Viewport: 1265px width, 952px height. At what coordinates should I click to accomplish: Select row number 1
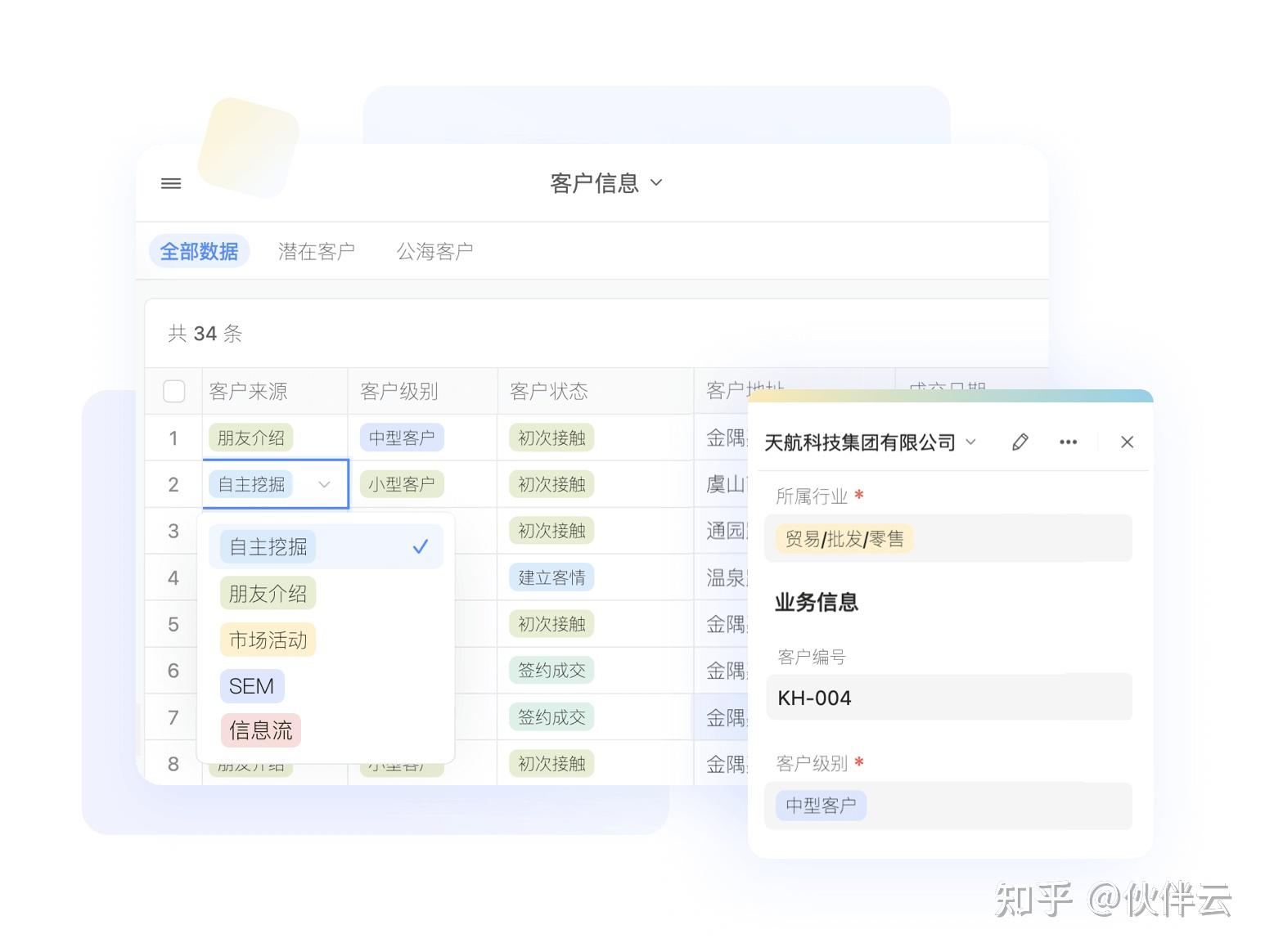(x=173, y=438)
